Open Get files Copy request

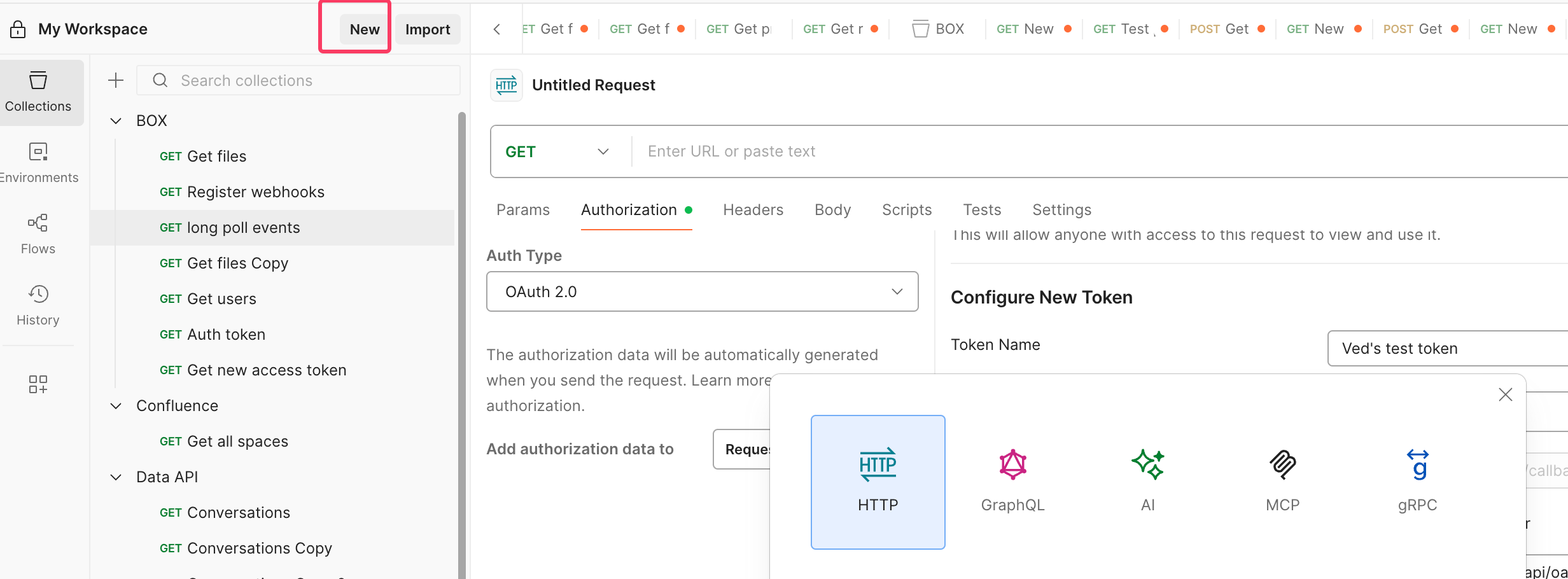click(272, 263)
